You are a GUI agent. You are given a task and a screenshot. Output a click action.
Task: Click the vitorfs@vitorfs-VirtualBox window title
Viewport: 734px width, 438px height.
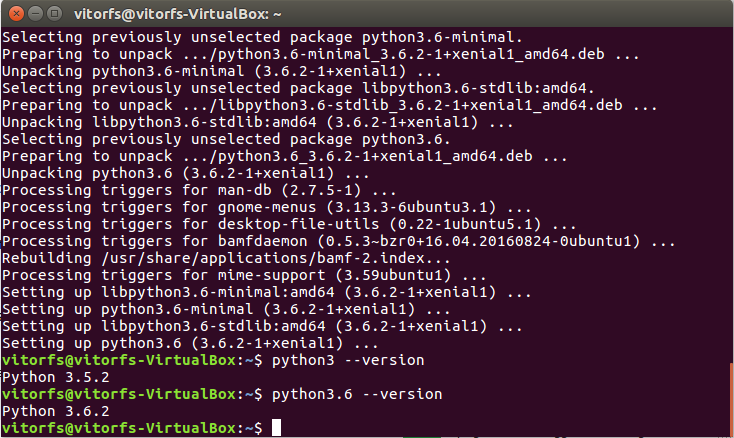click(x=178, y=14)
